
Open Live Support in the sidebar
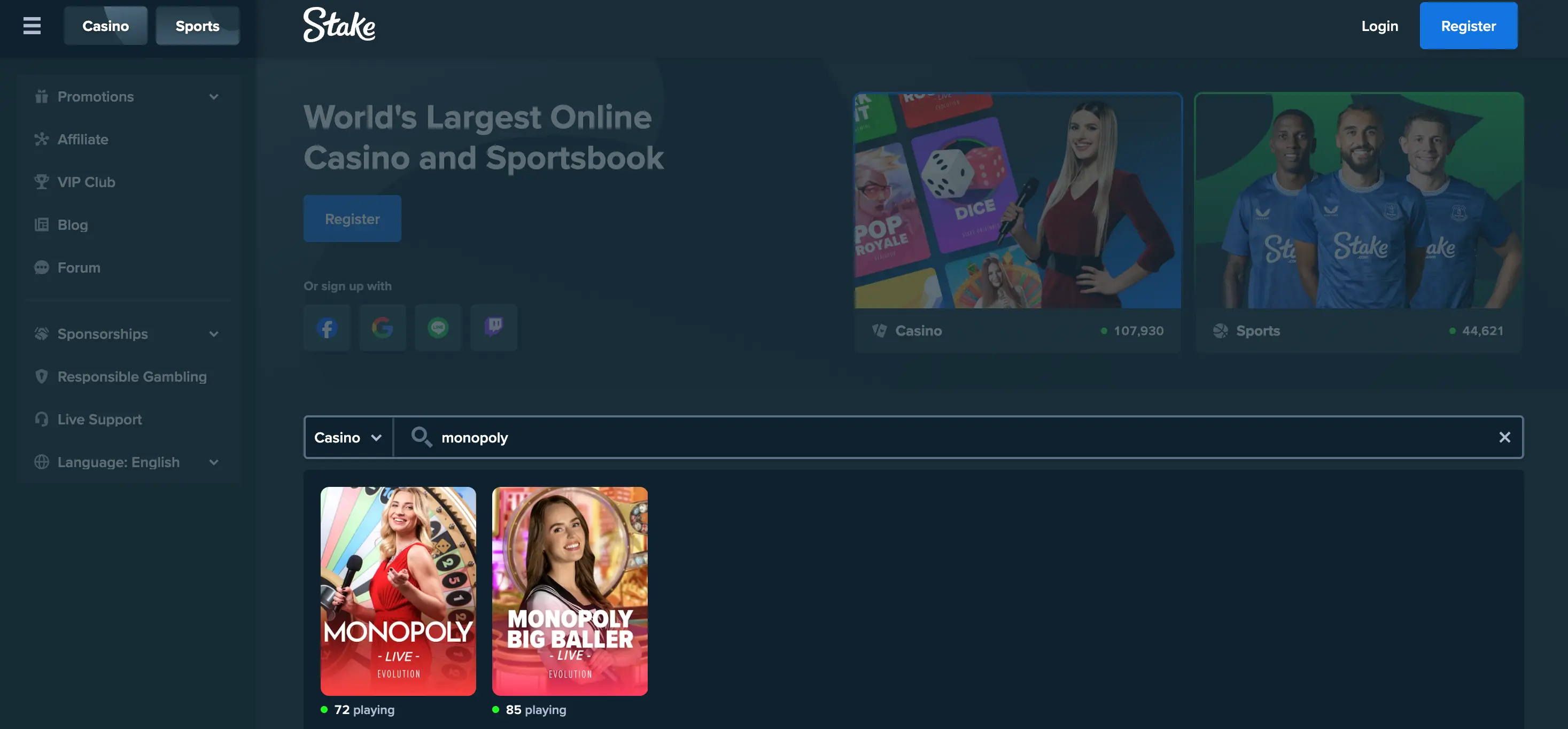99,419
